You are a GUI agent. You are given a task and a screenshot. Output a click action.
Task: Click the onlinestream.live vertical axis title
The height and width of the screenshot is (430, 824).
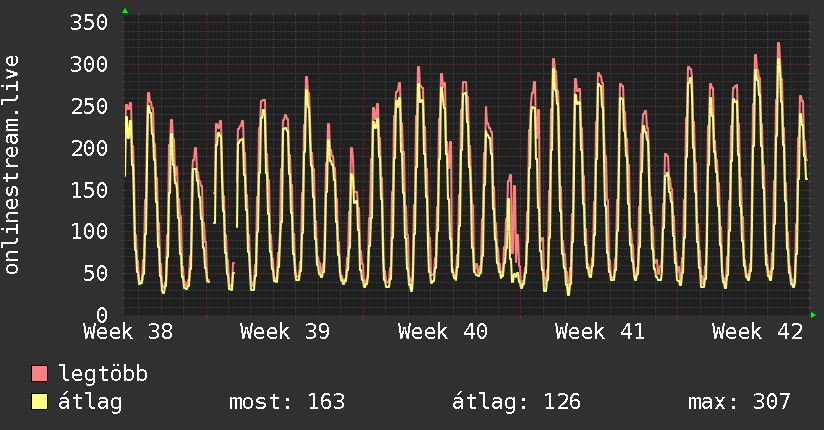pyautogui.click(x=12, y=165)
